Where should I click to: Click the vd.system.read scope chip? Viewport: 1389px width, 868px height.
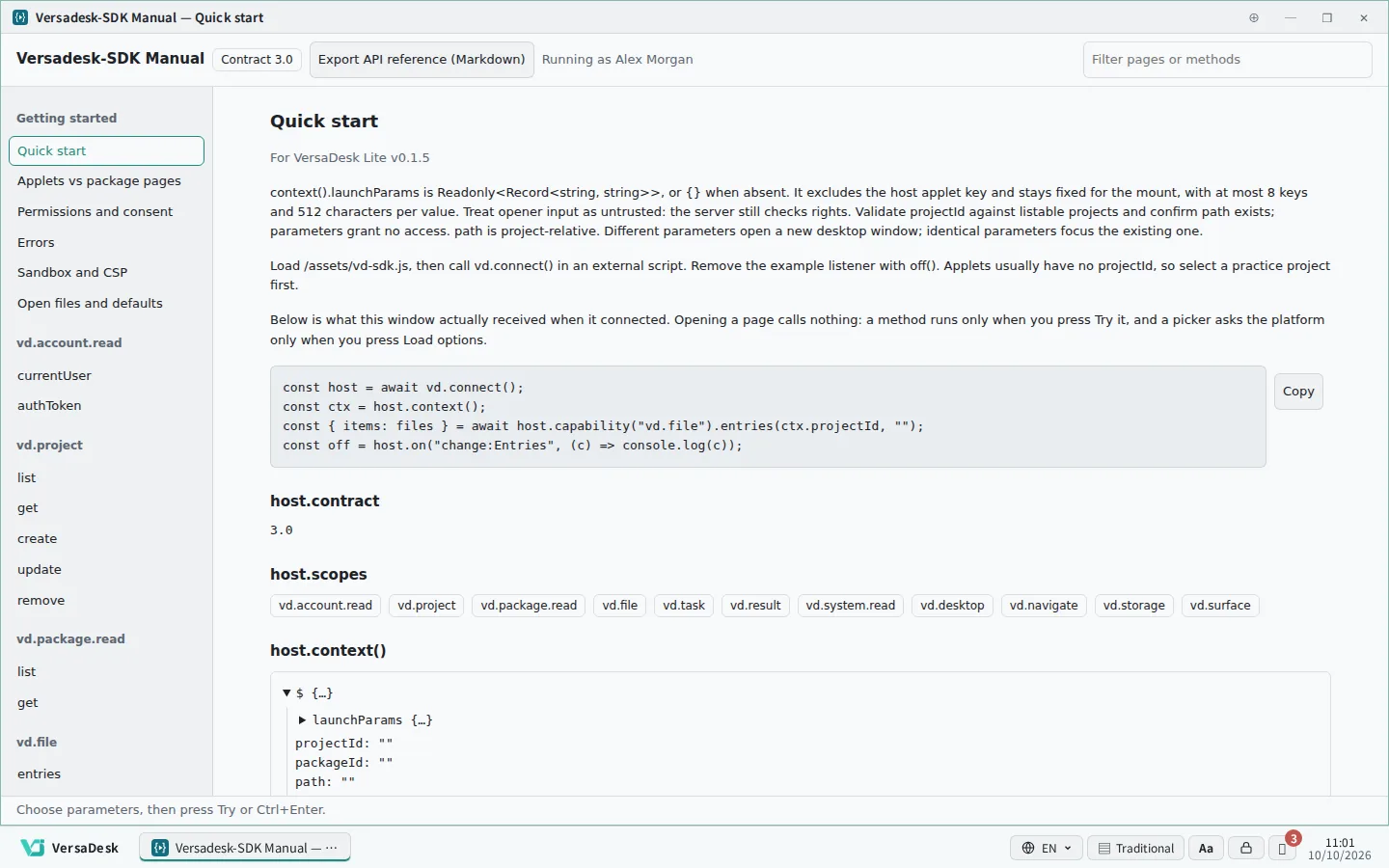pos(851,606)
